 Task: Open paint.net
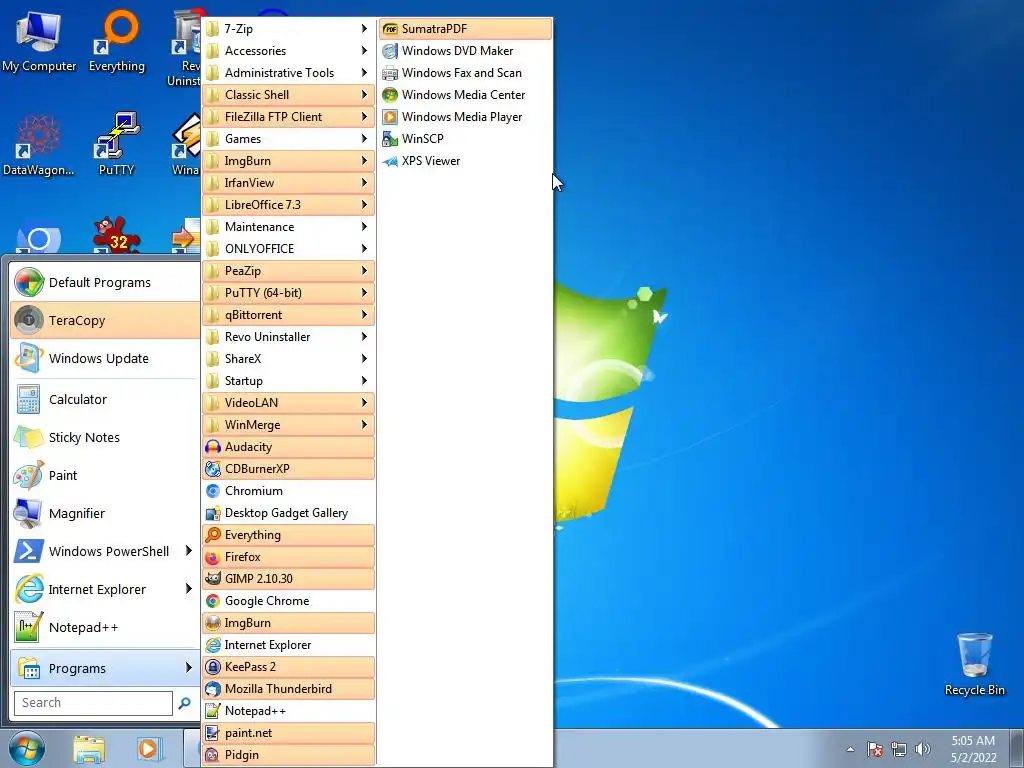(289, 733)
